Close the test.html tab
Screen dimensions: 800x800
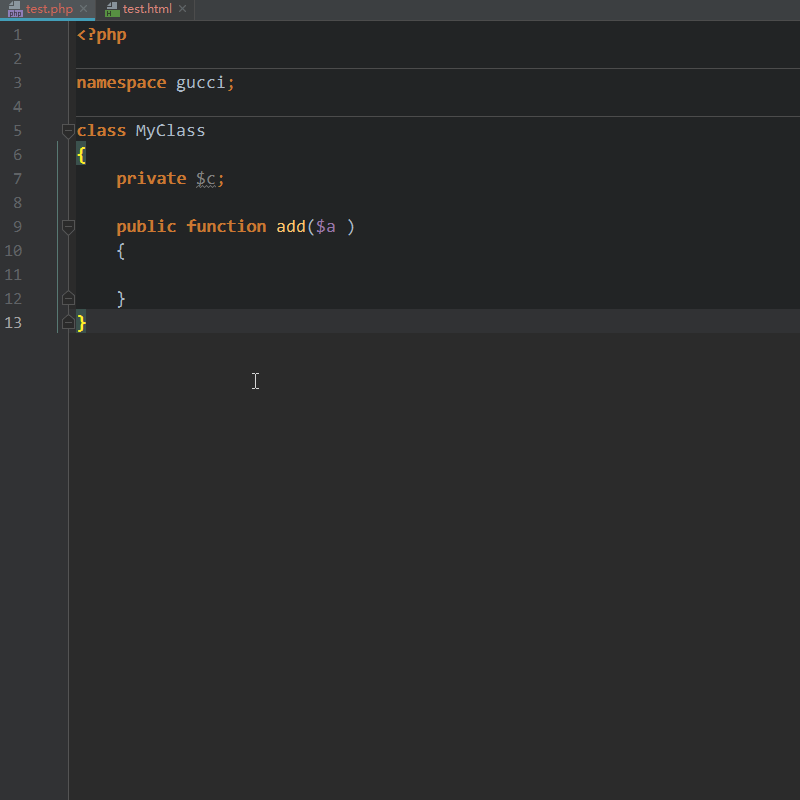(x=183, y=9)
